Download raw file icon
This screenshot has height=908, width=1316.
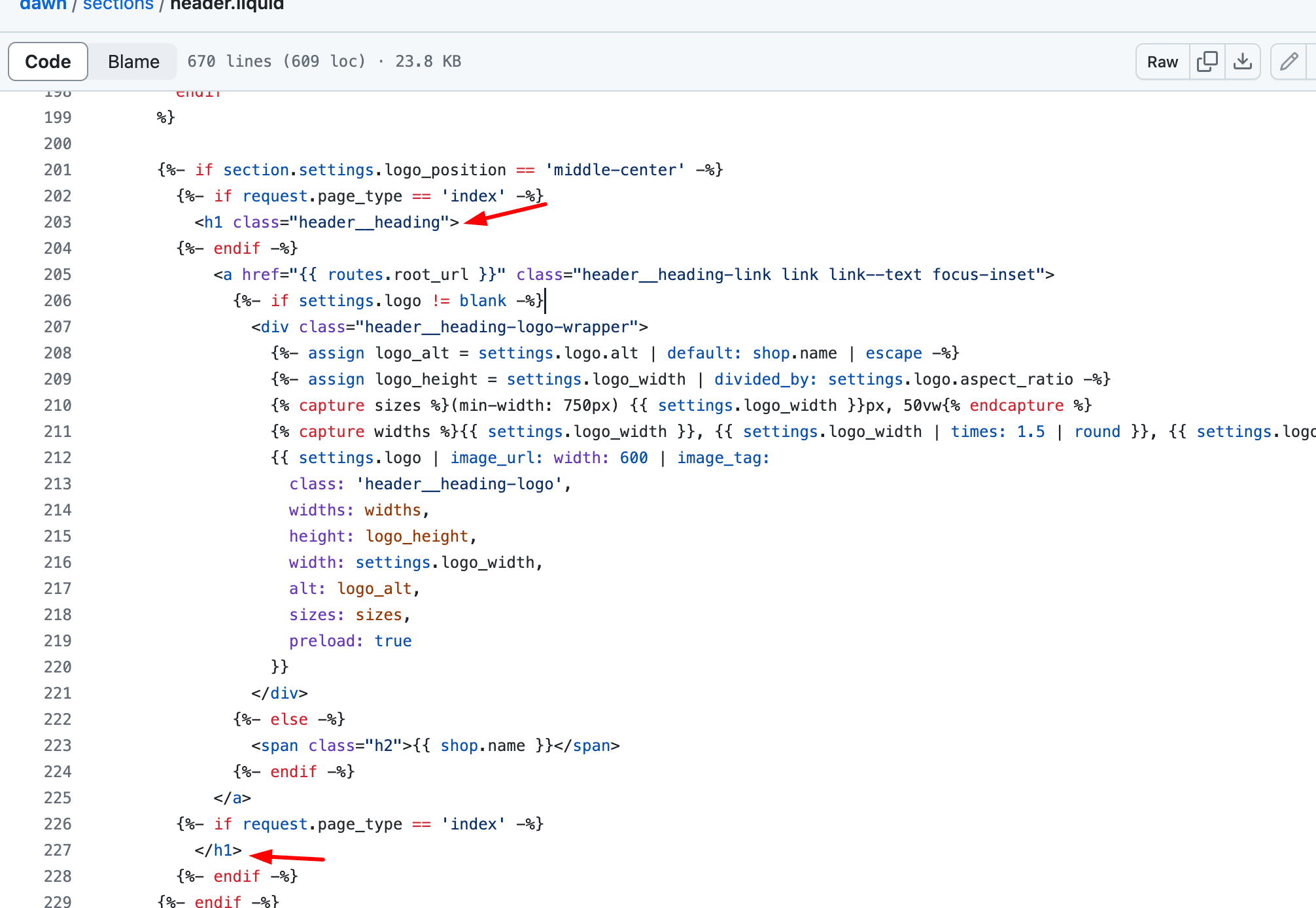[x=1242, y=61]
